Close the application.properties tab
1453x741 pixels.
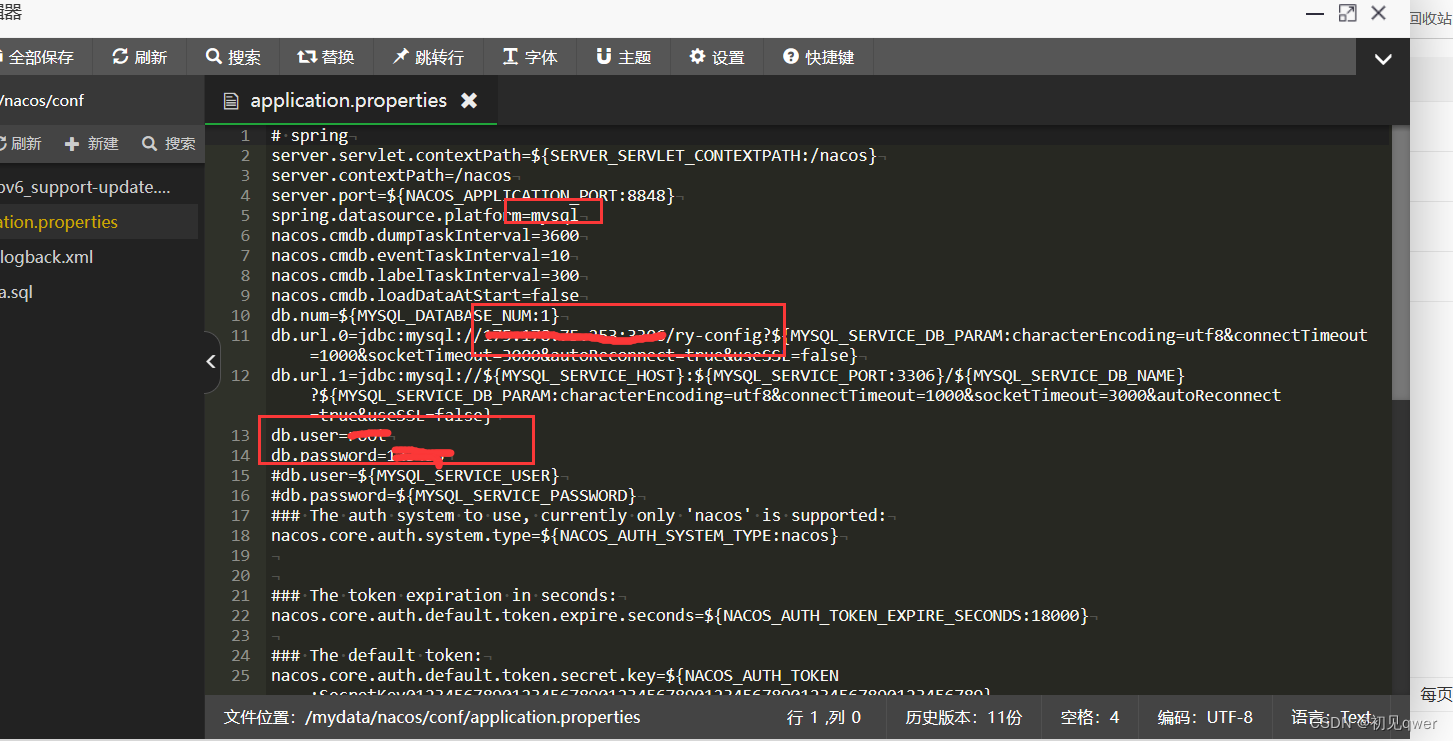click(469, 100)
